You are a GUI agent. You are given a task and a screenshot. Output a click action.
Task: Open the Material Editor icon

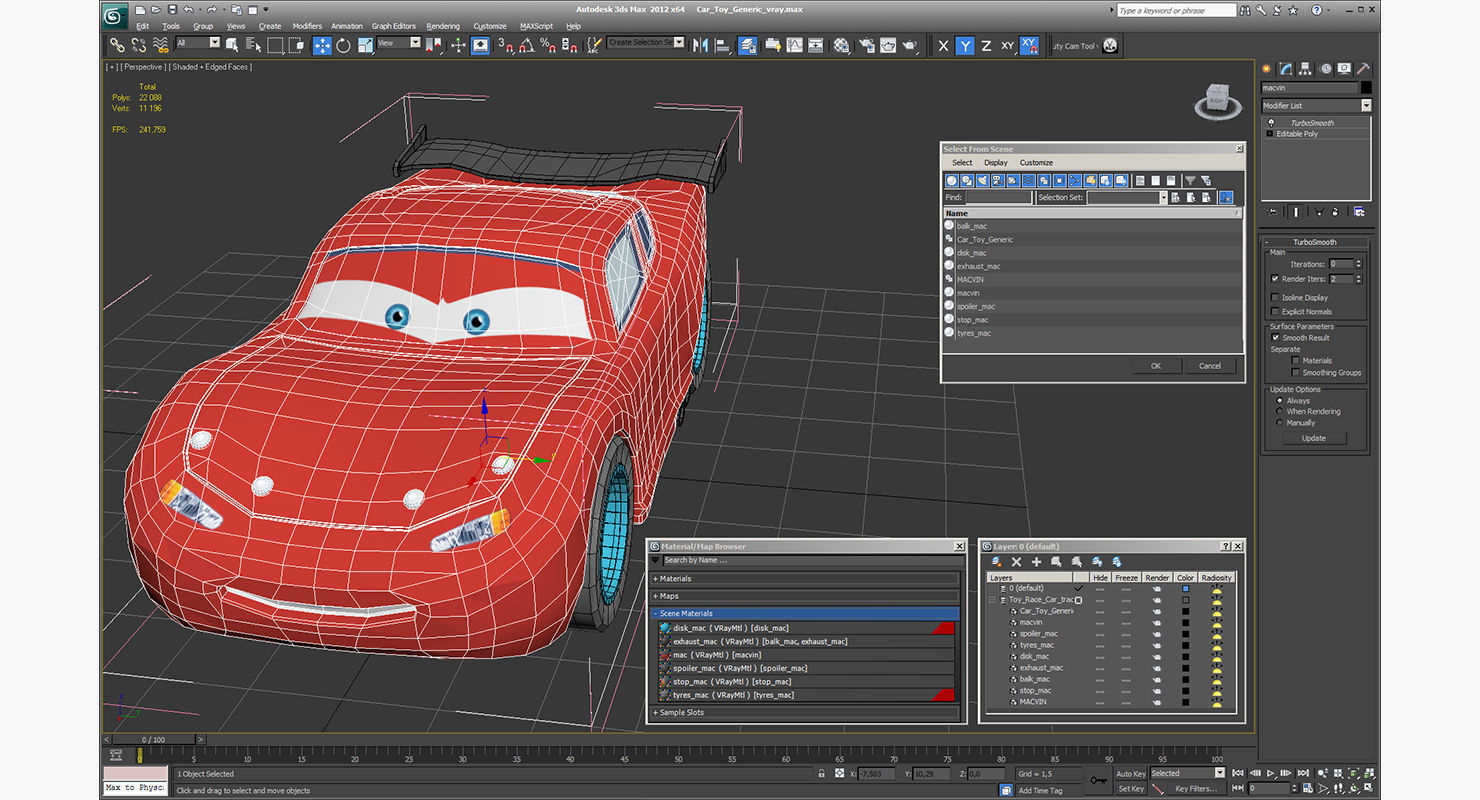coord(841,45)
